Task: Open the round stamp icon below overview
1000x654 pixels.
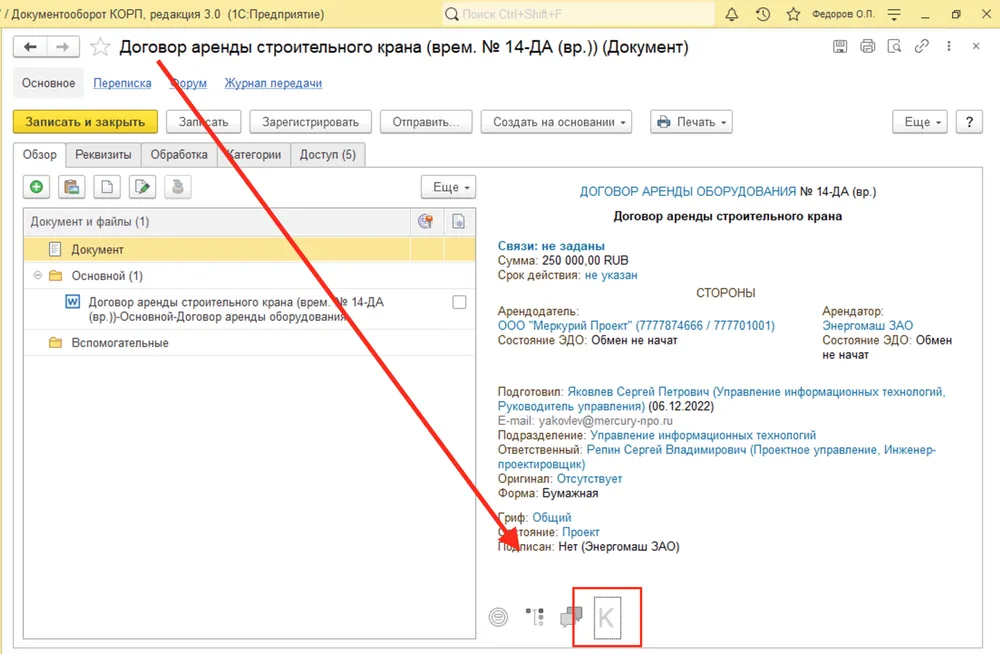Action: coord(499,617)
